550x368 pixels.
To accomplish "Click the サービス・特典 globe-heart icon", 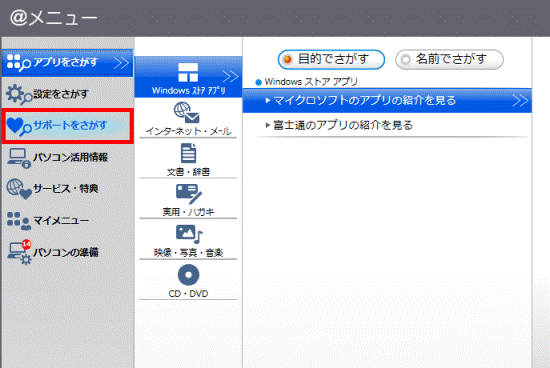I will click(x=19, y=189).
